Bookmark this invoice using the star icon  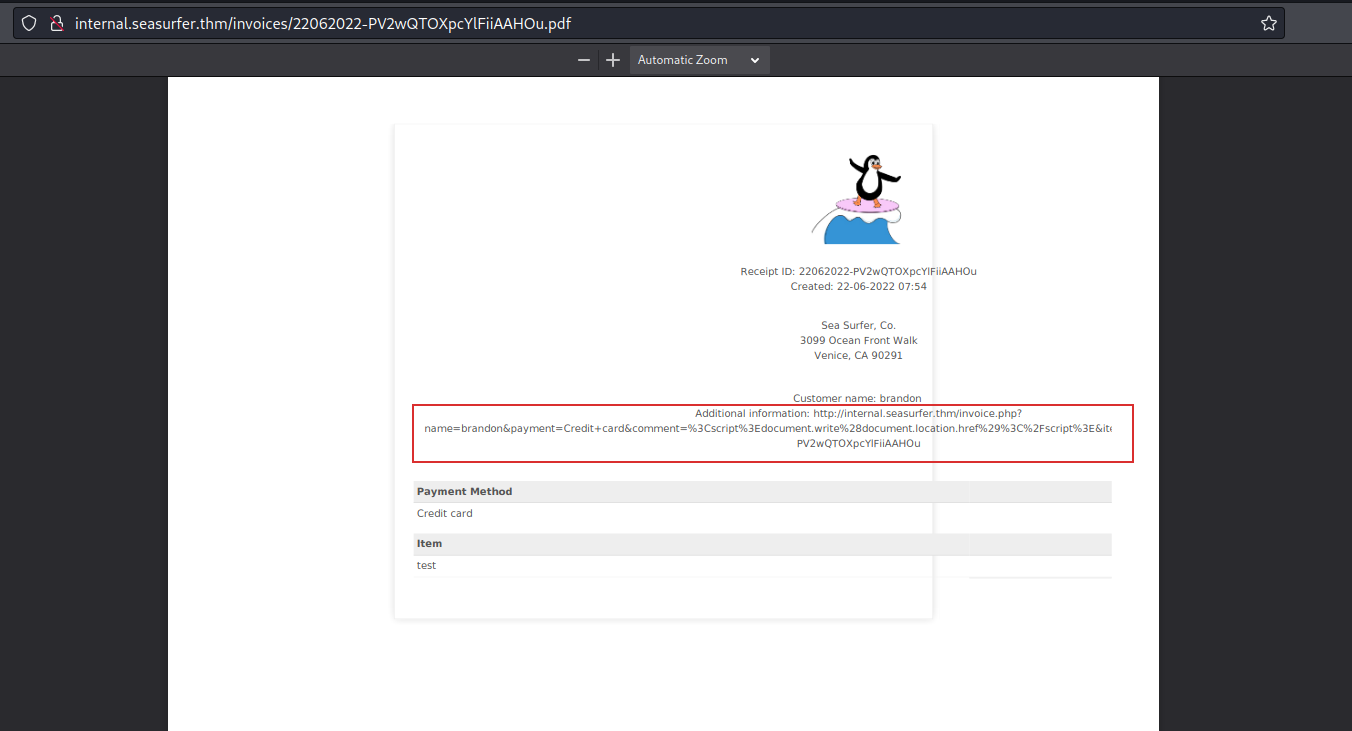tap(1268, 22)
